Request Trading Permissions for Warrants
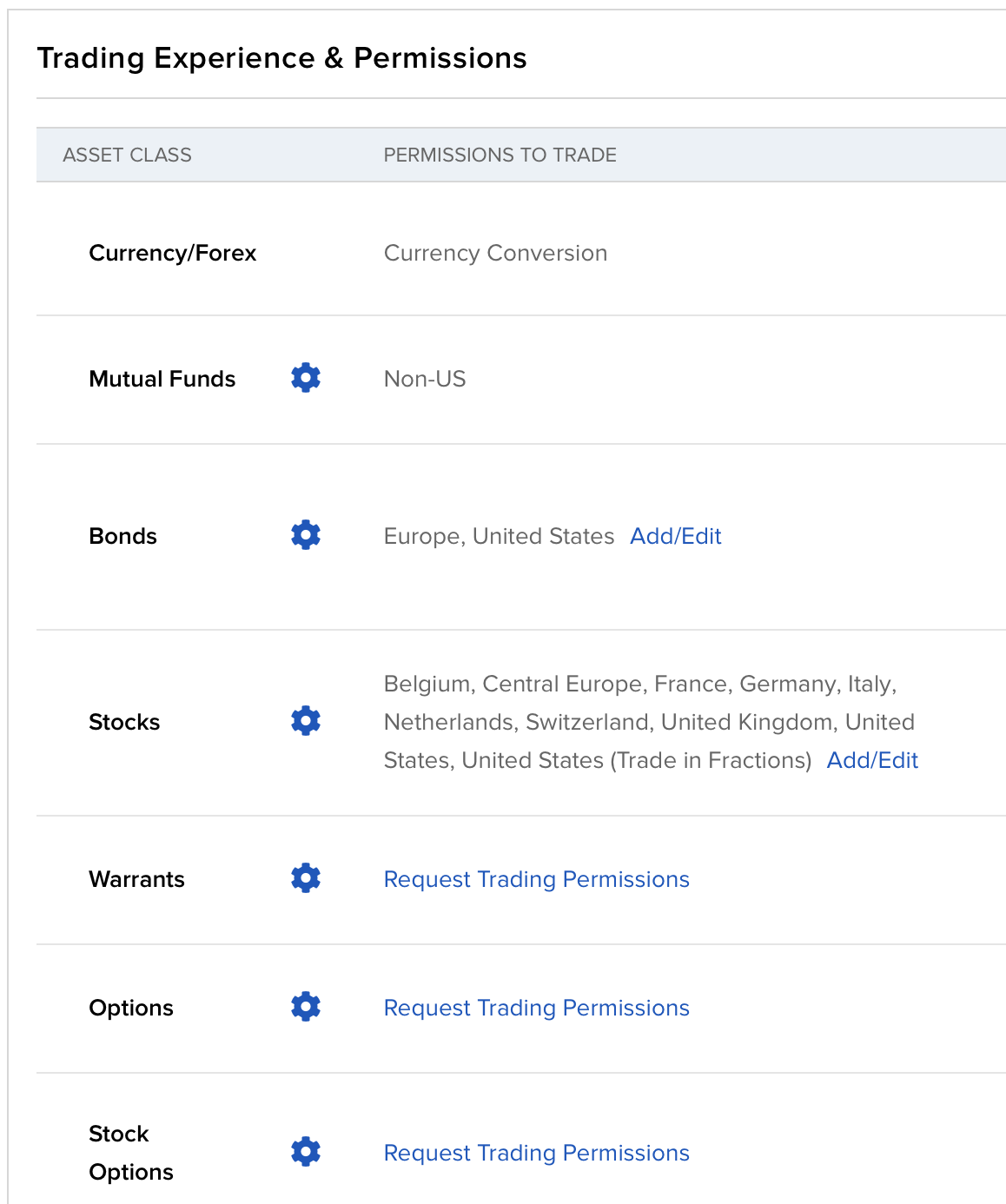The image size is (1006, 1204). pyautogui.click(x=536, y=879)
